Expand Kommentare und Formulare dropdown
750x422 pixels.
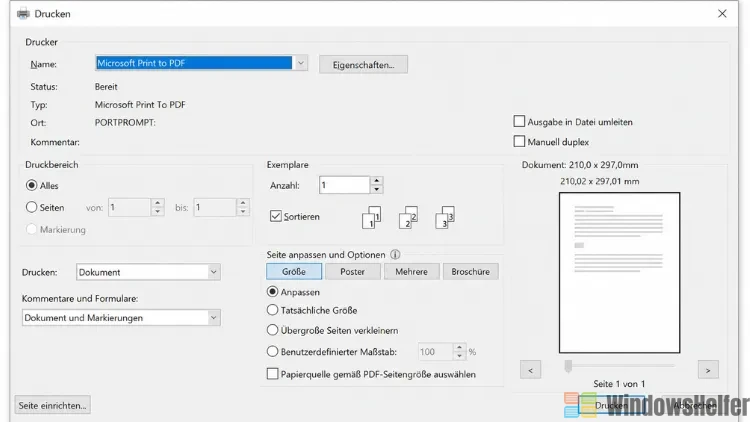213,318
